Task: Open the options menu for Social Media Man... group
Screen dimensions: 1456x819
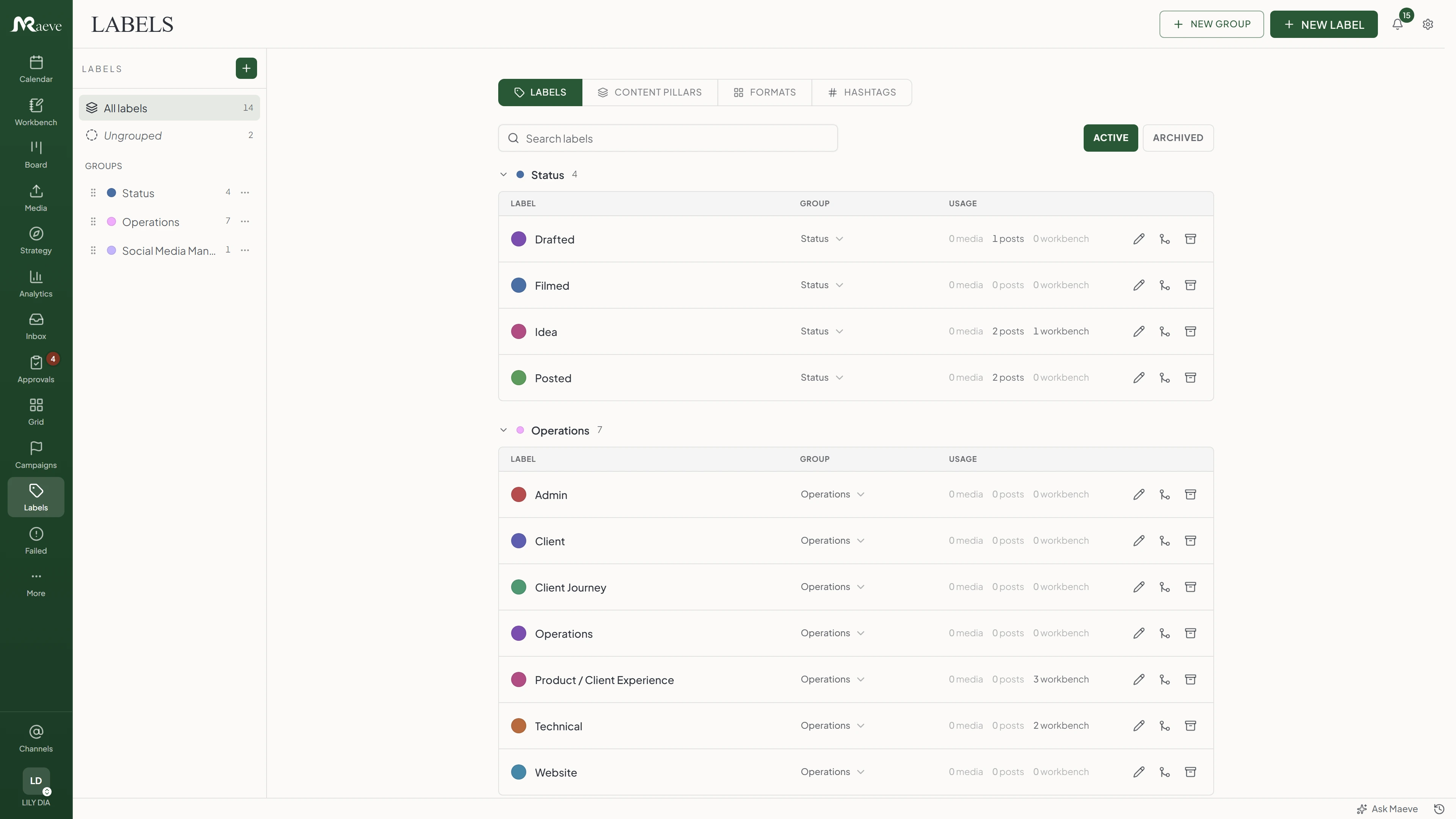Action: (x=245, y=250)
